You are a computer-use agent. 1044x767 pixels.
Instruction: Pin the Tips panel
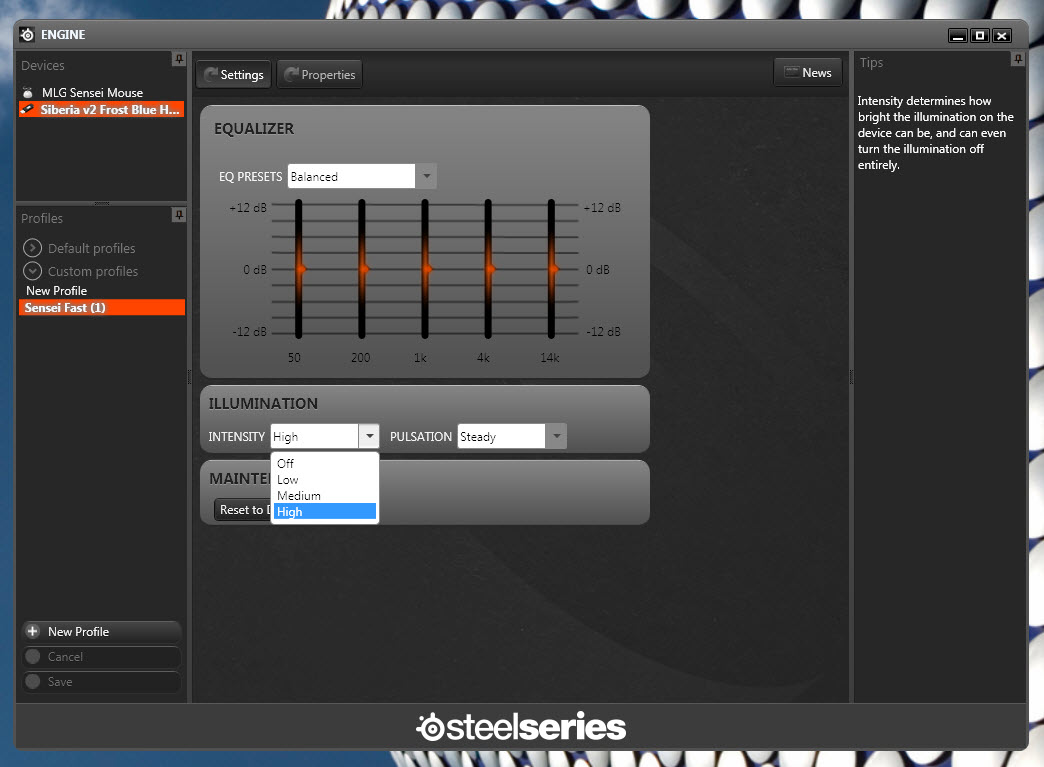tap(1018, 59)
